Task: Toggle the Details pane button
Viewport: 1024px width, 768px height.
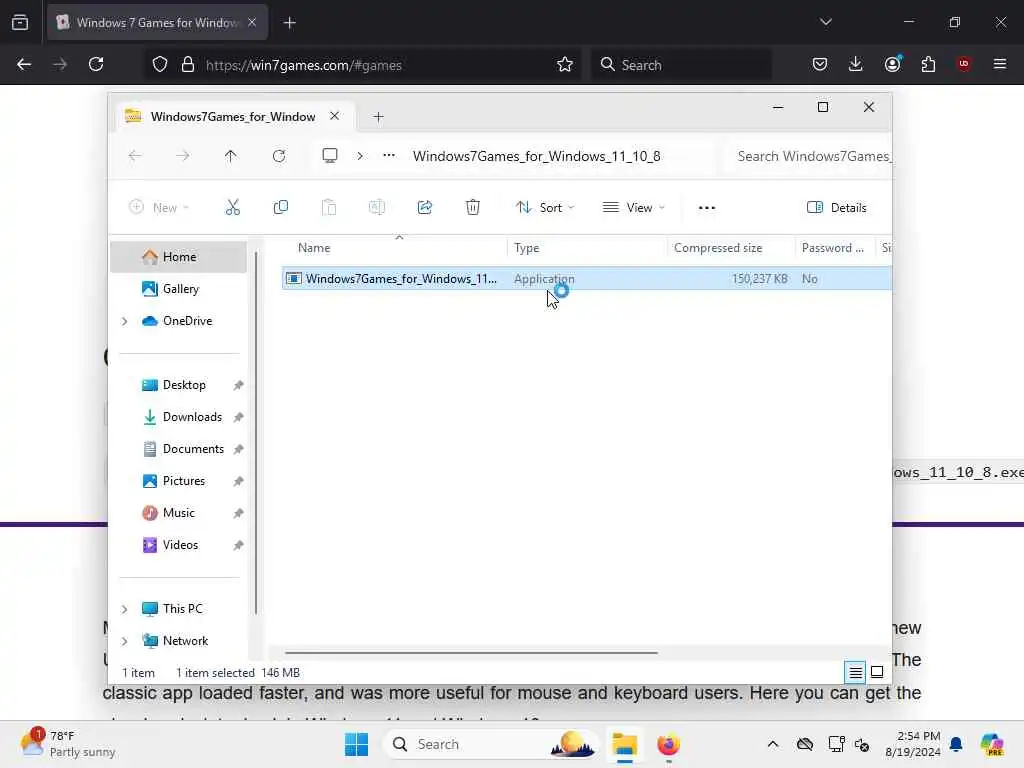Action: (x=837, y=208)
